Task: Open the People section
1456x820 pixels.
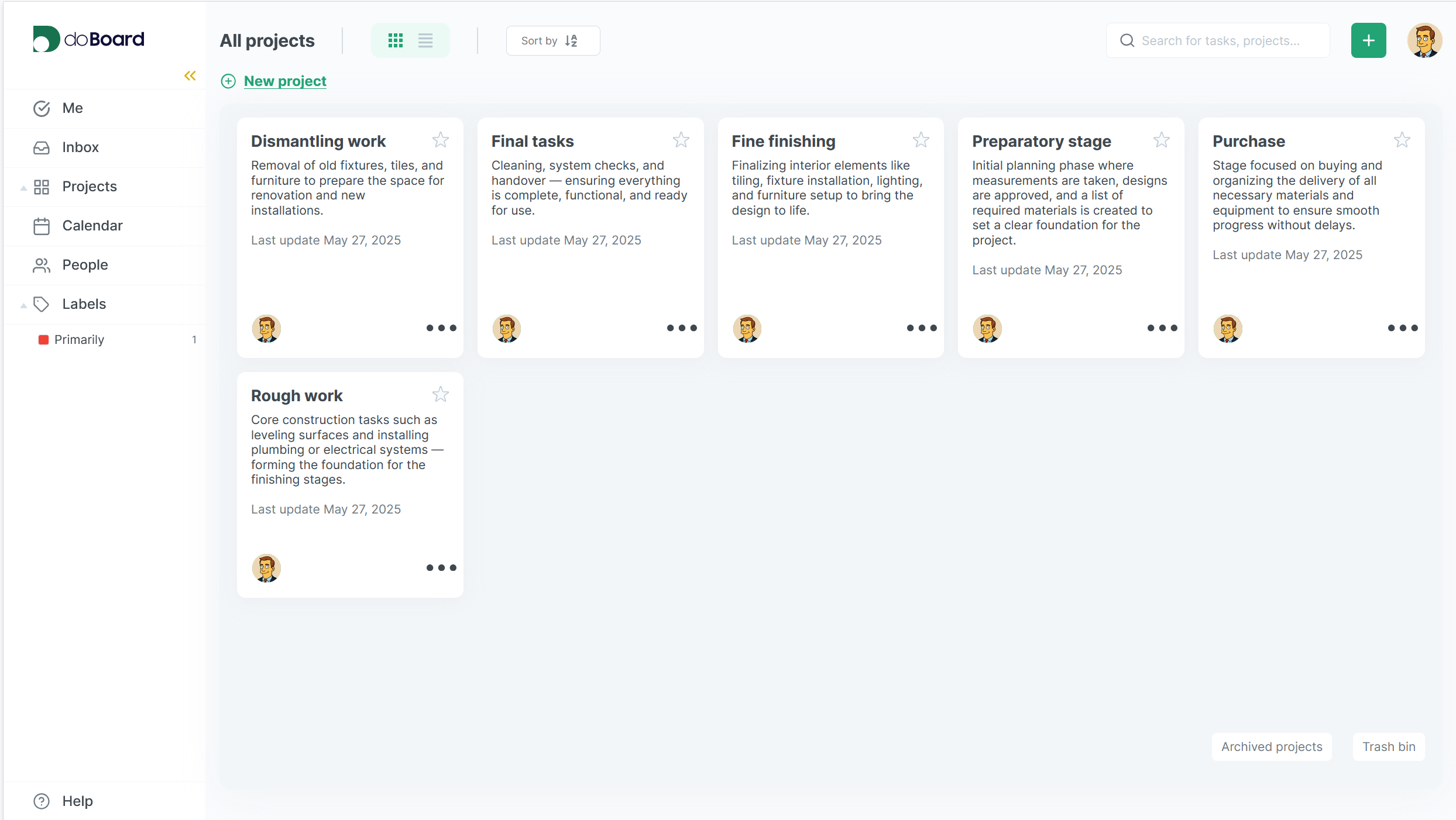Action: click(x=85, y=264)
